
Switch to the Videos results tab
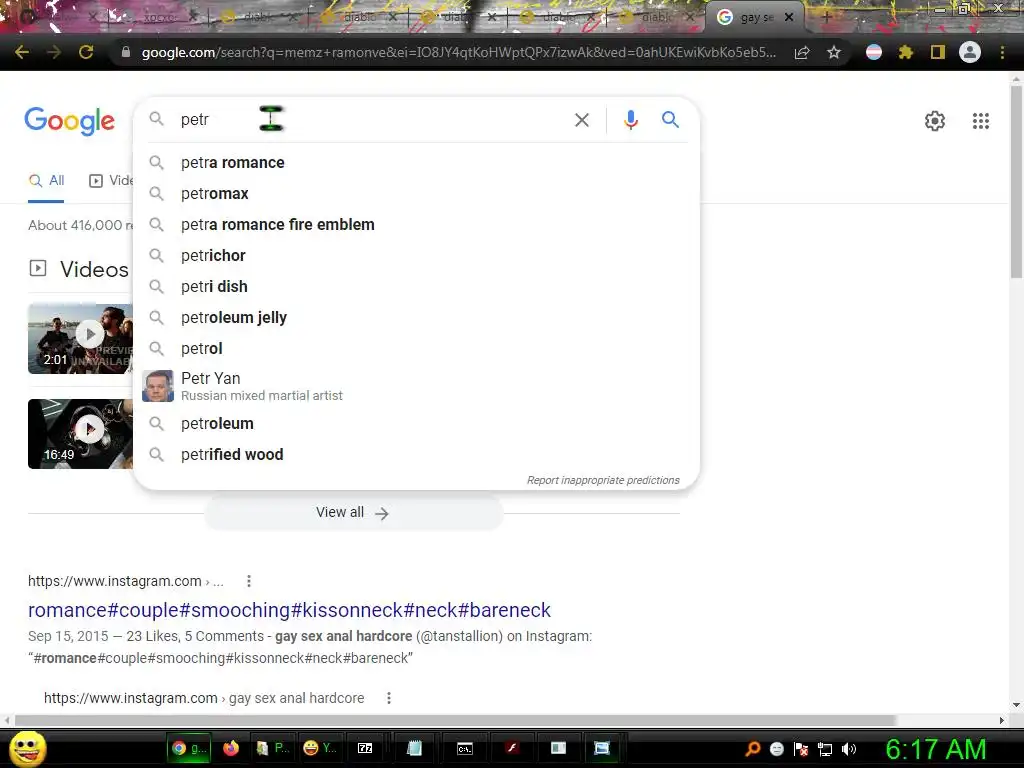[x=110, y=181]
